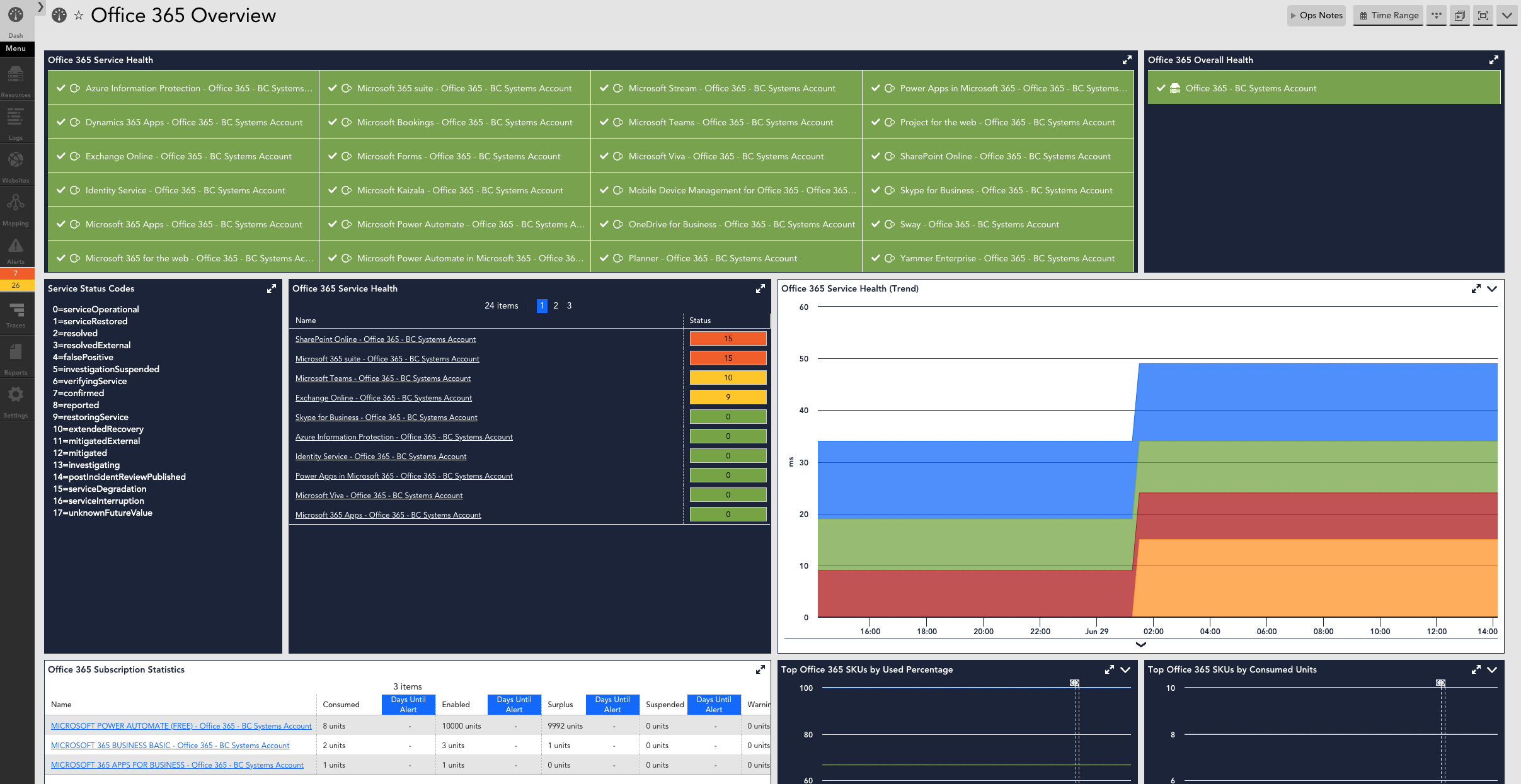Open the SharePoint Online link in the table
1521x784 pixels.
[x=386, y=339]
